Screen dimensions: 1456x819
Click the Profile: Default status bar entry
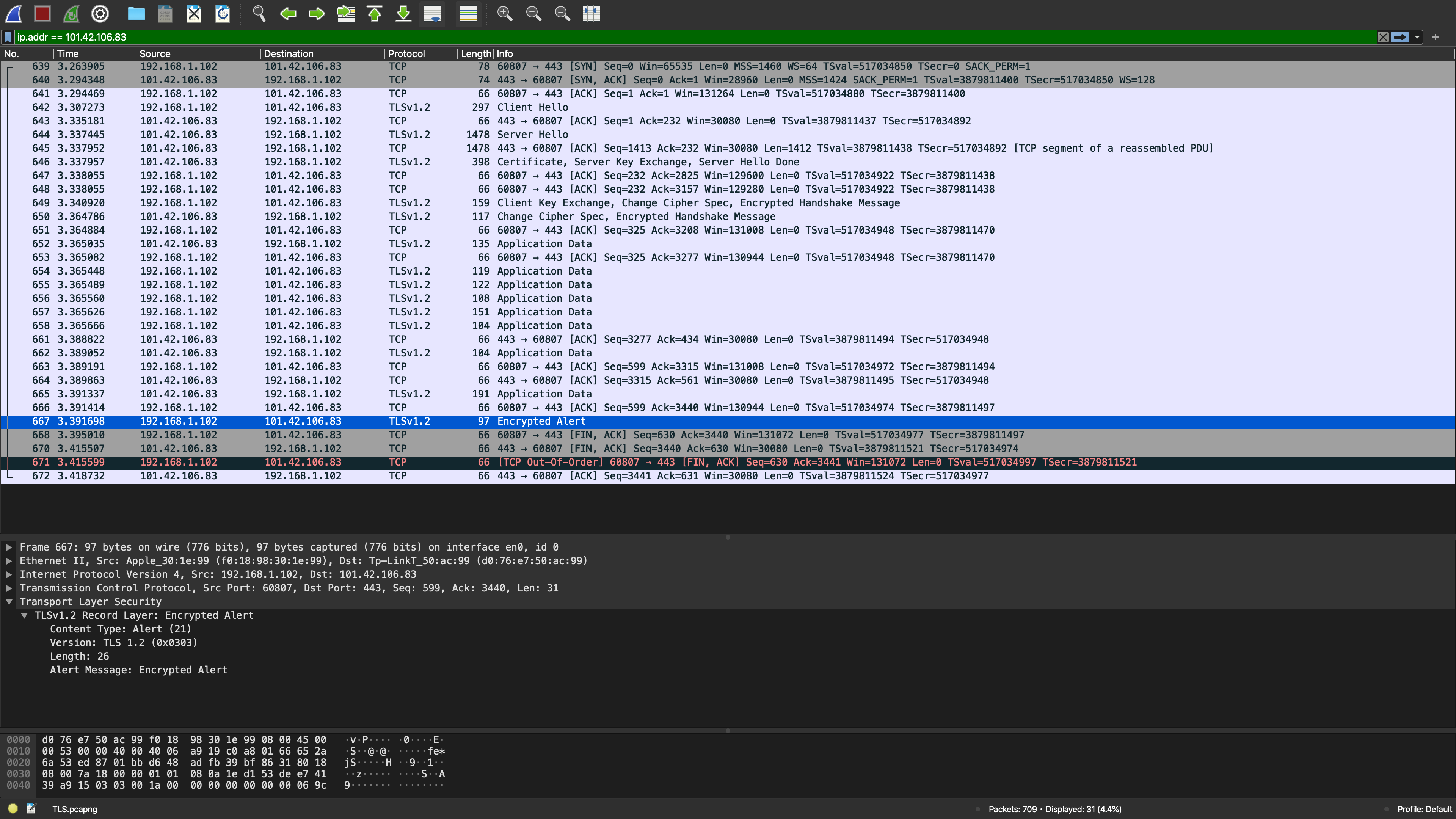click(x=1425, y=810)
